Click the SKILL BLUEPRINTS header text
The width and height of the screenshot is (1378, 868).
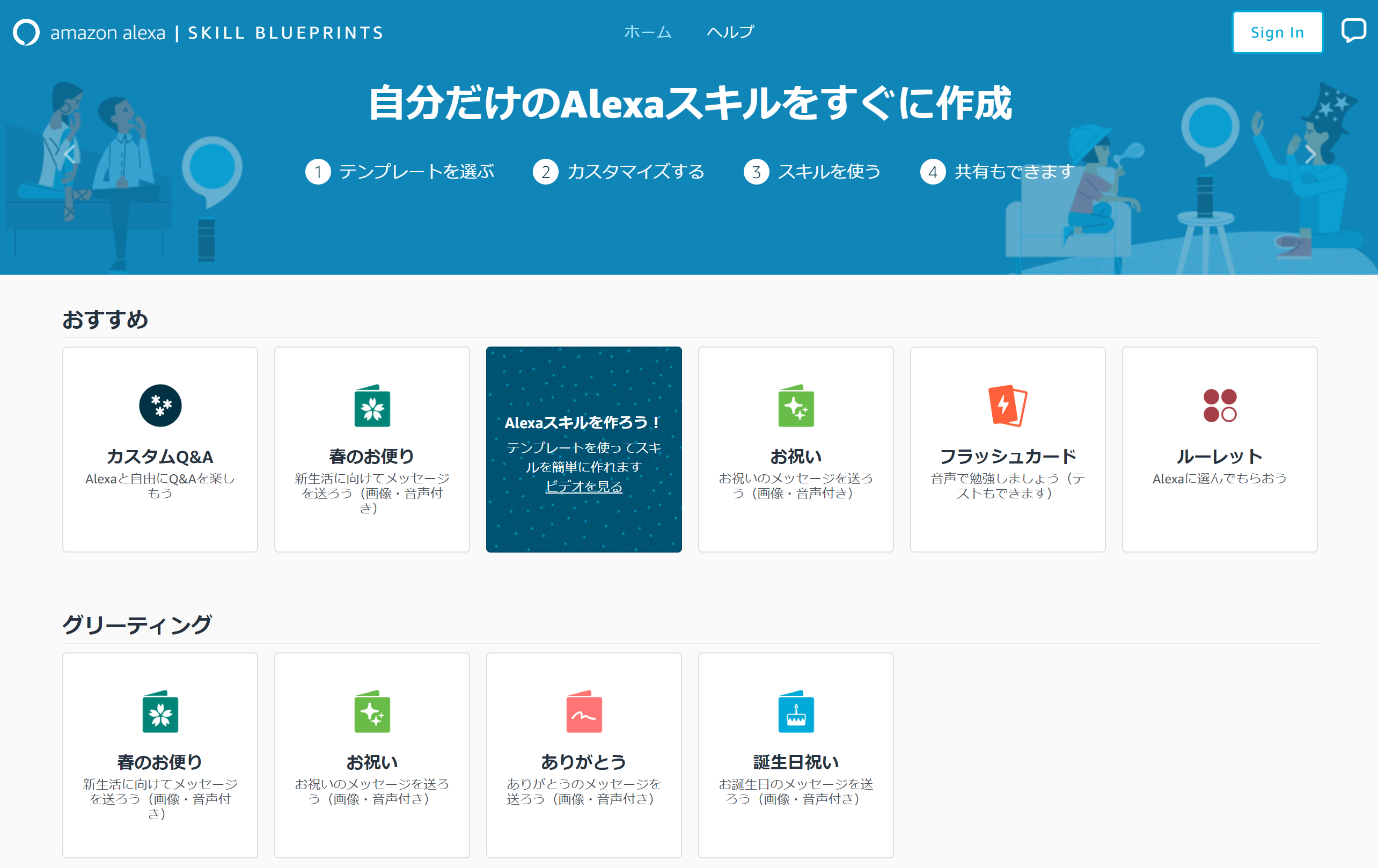(x=285, y=33)
